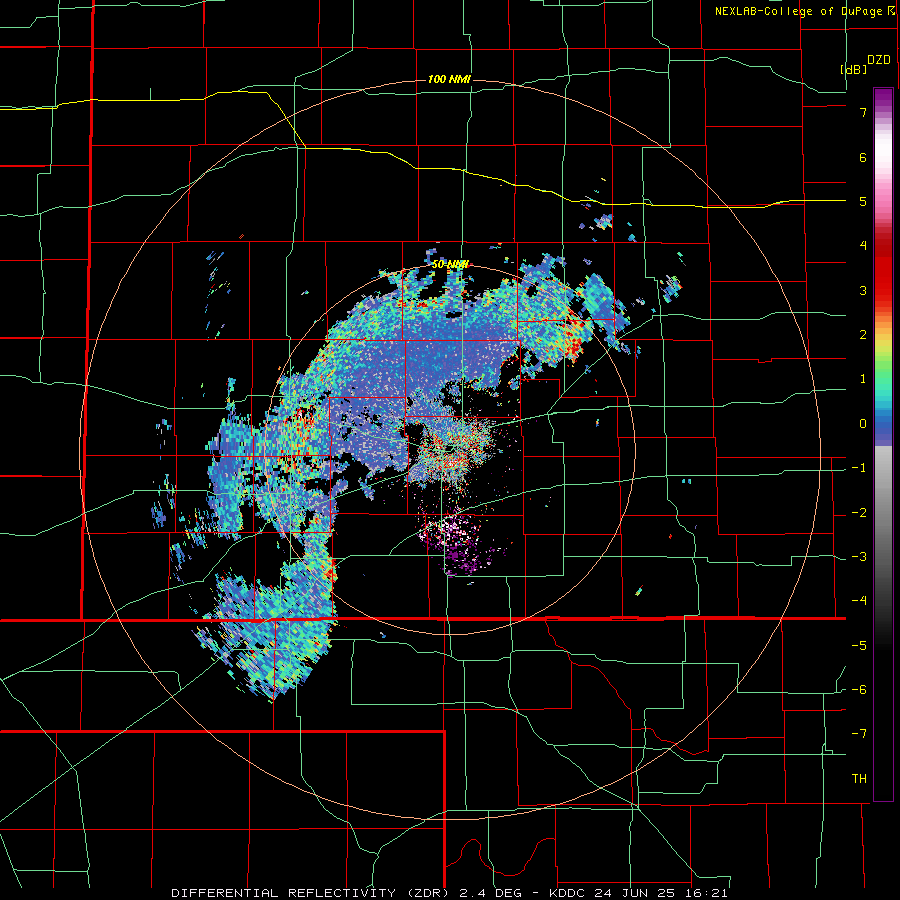Select the DZD product label
The width and height of the screenshot is (900, 900).
click(x=879, y=60)
